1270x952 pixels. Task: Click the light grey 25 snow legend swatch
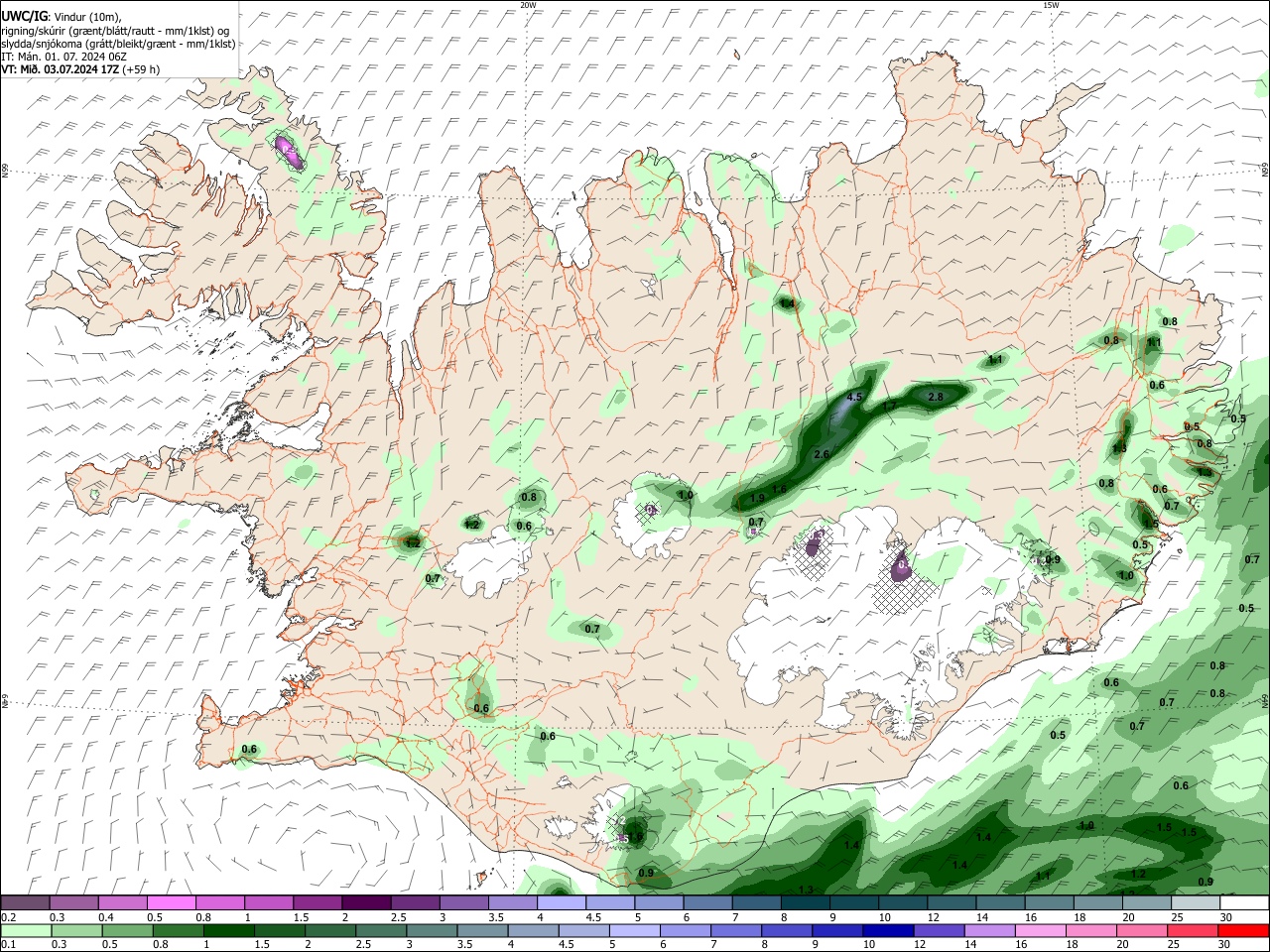click(x=1194, y=902)
